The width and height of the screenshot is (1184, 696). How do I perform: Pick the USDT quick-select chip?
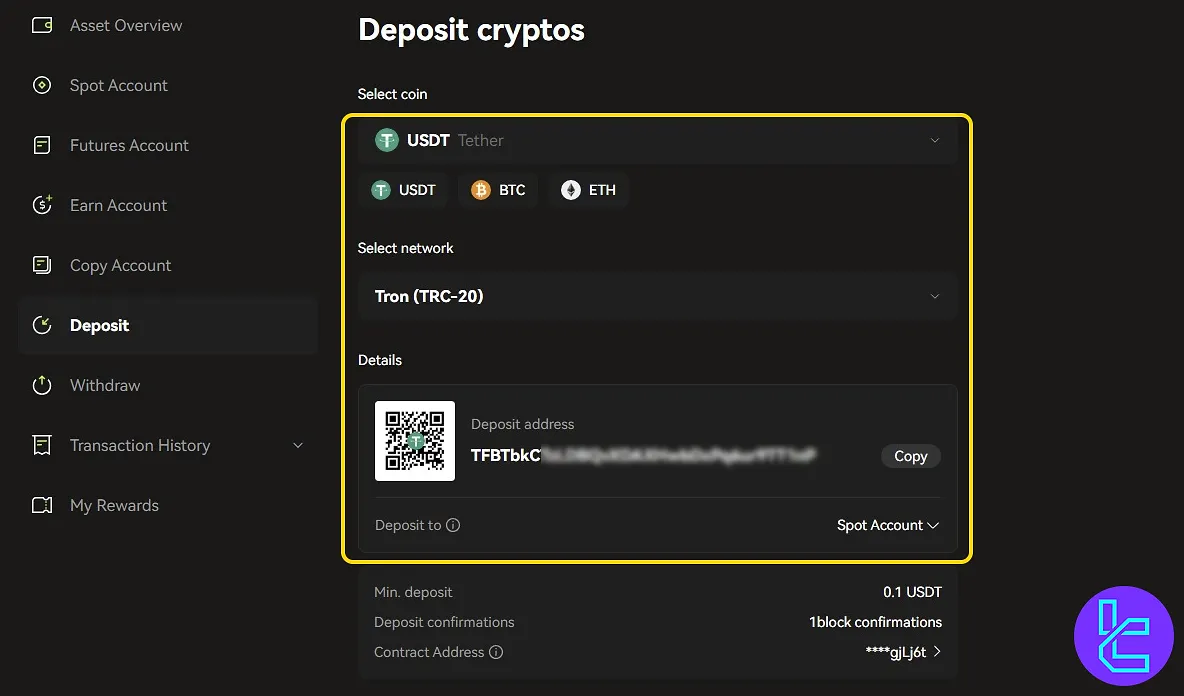pos(404,190)
